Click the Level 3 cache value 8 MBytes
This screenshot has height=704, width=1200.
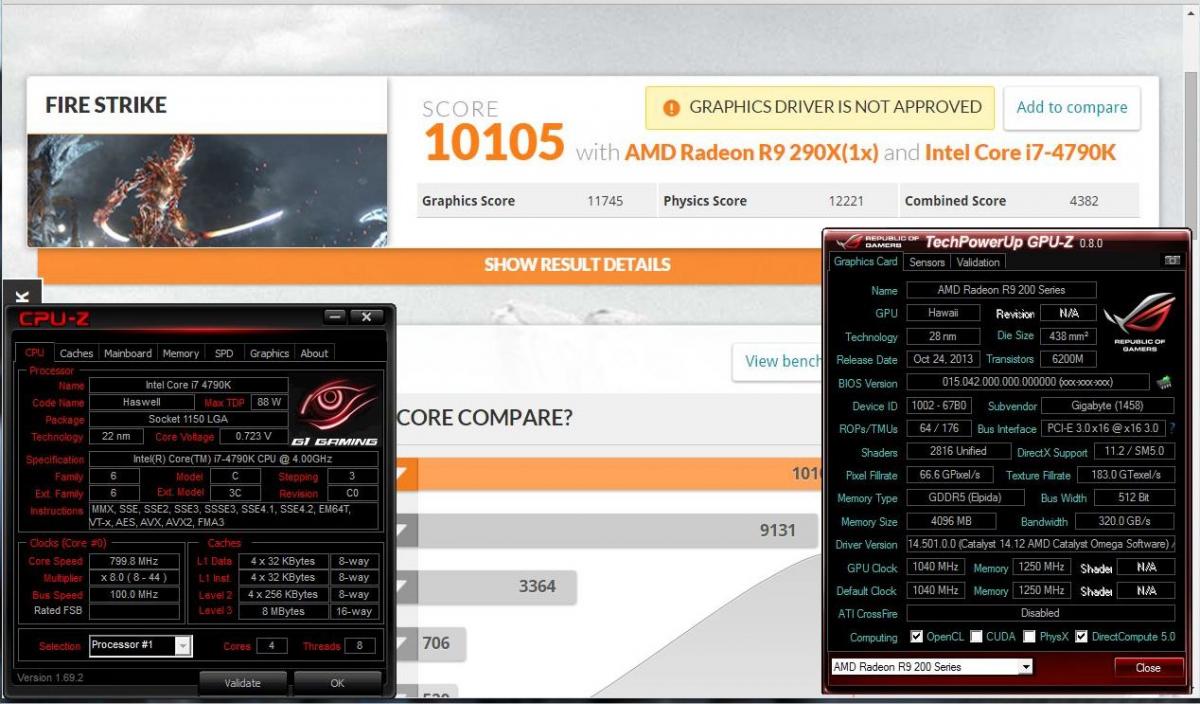pos(285,611)
